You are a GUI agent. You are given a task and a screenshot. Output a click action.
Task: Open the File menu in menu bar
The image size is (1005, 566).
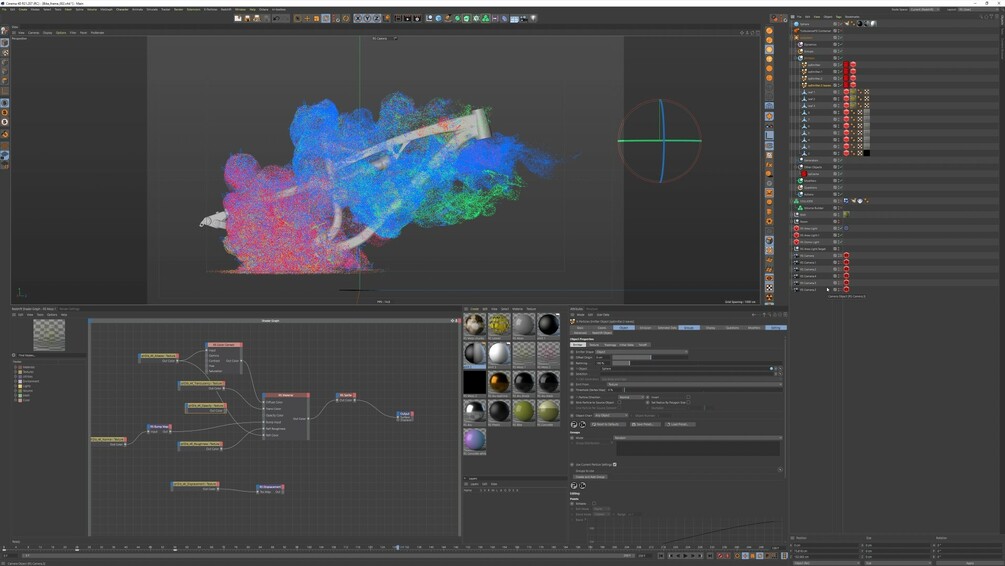(x=4, y=10)
